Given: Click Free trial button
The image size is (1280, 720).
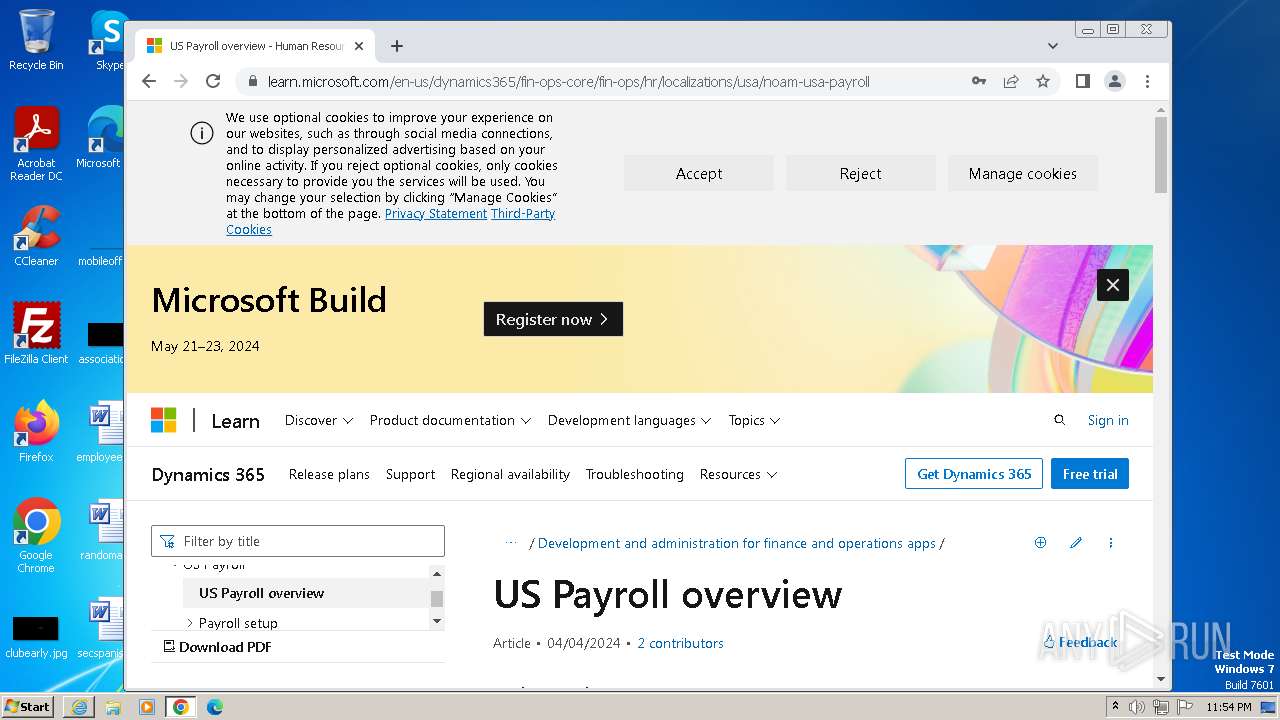Looking at the screenshot, I should point(1090,474).
